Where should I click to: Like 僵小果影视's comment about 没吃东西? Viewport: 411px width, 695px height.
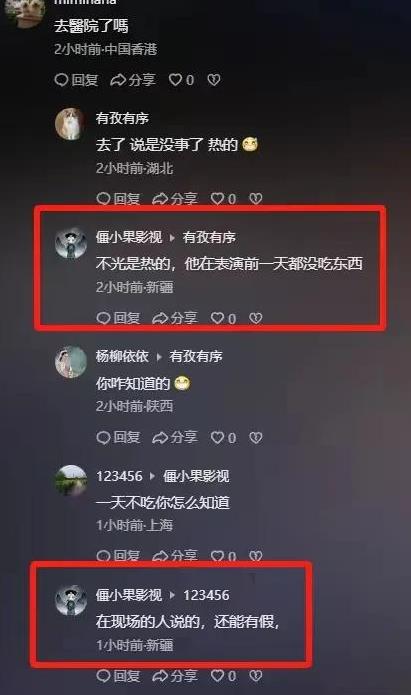pyautogui.click(x=223, y=318)
